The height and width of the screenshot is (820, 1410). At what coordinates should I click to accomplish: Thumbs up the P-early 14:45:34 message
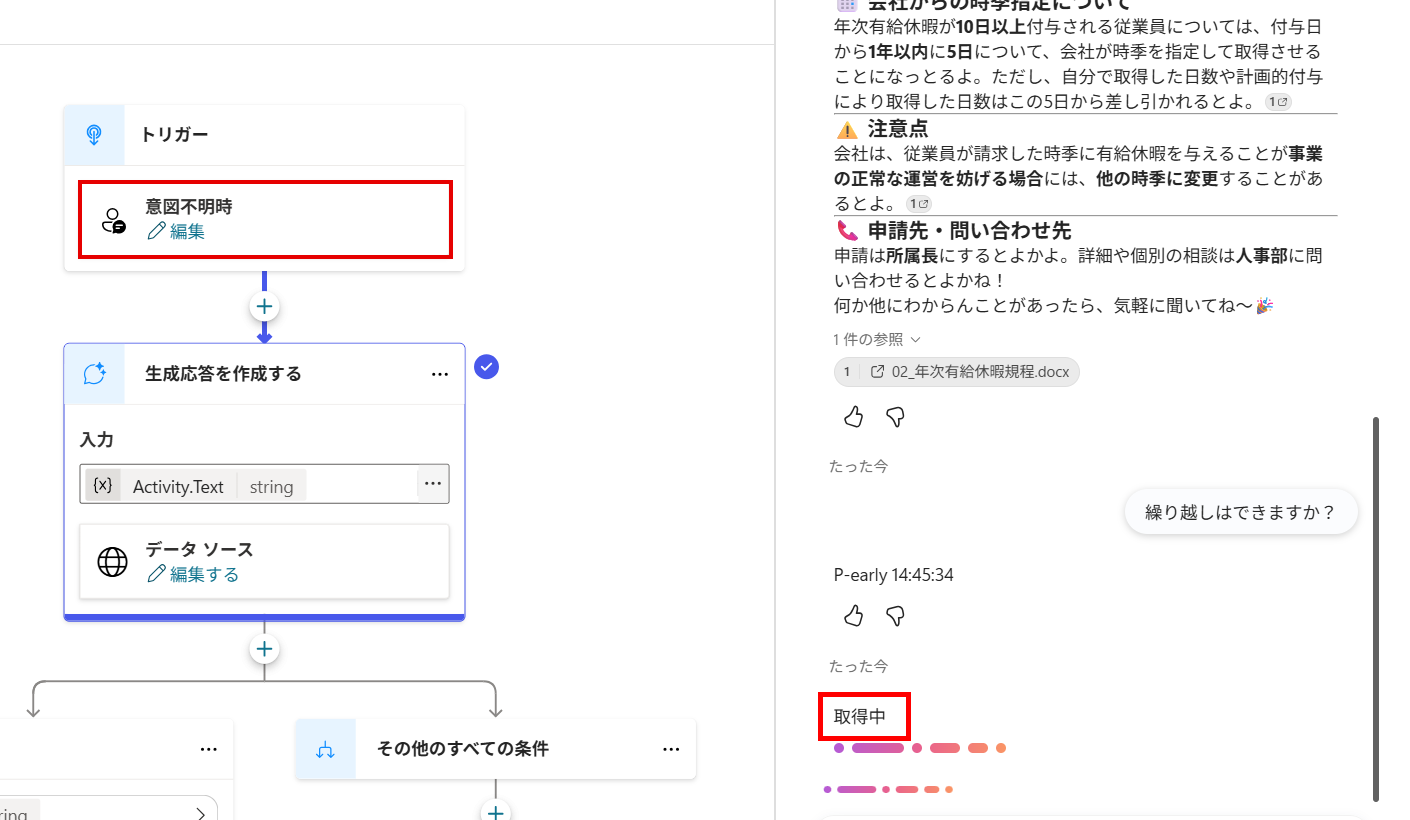click(853, 616)
